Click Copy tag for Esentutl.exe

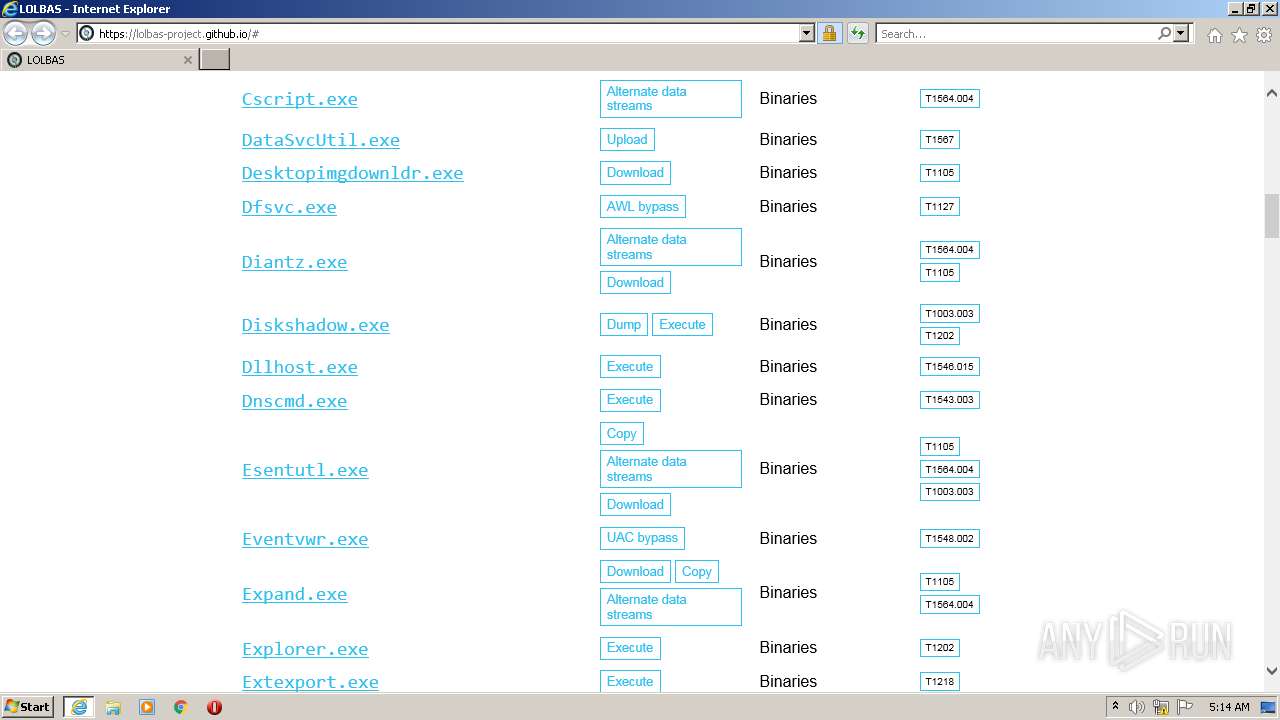coord(621,433)
